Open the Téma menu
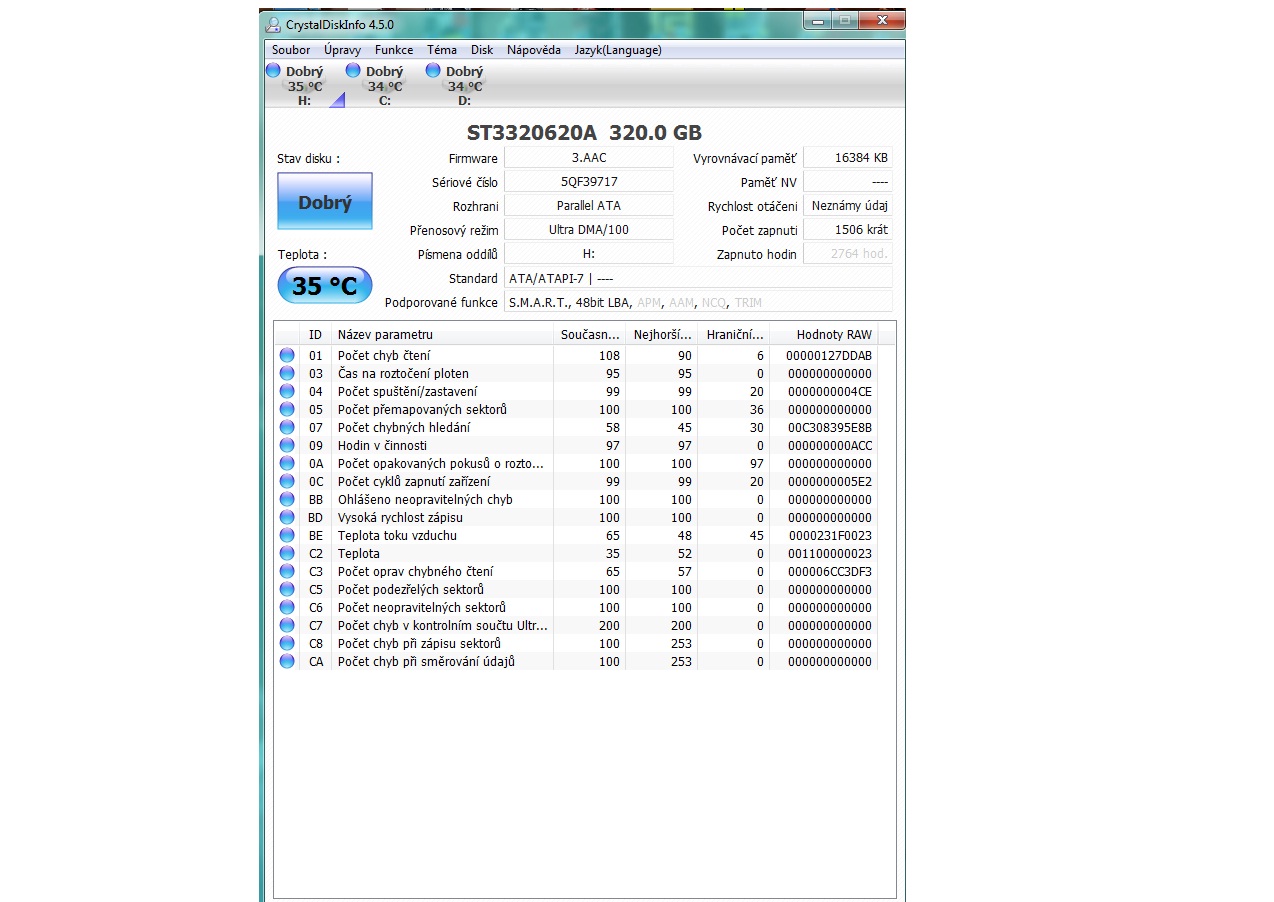This screenshot has height=902, width=1274. click(442, 50)
